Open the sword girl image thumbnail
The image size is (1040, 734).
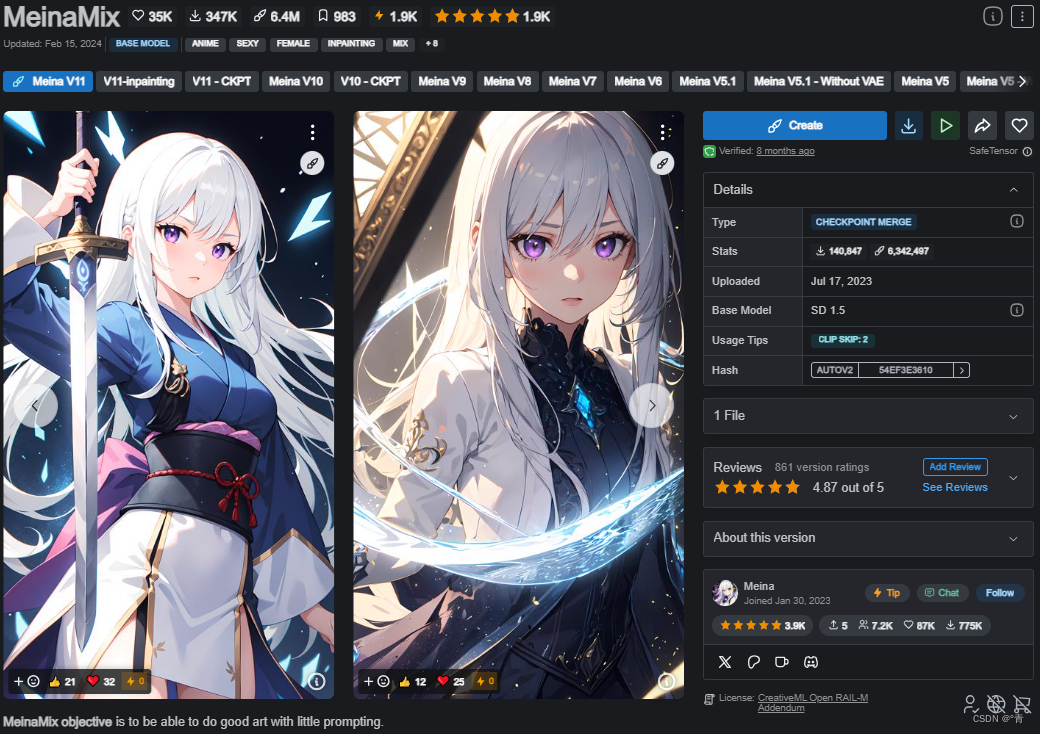point(168,404)
